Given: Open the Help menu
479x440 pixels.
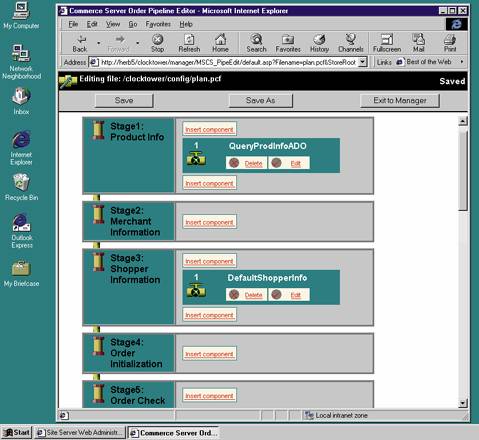Looking at the screenshot, I should (186, 24).
